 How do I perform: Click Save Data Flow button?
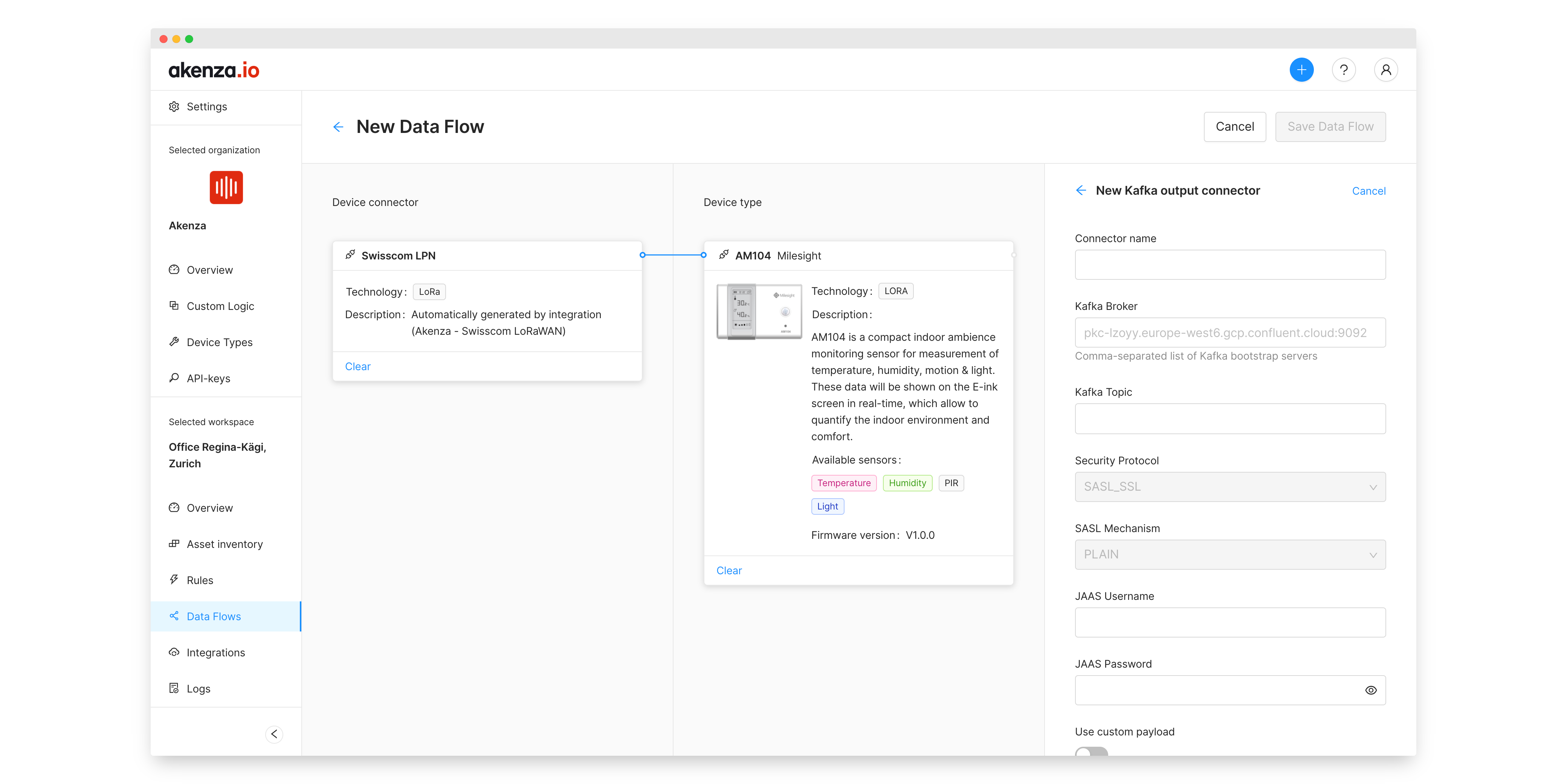click(1330, 127)
